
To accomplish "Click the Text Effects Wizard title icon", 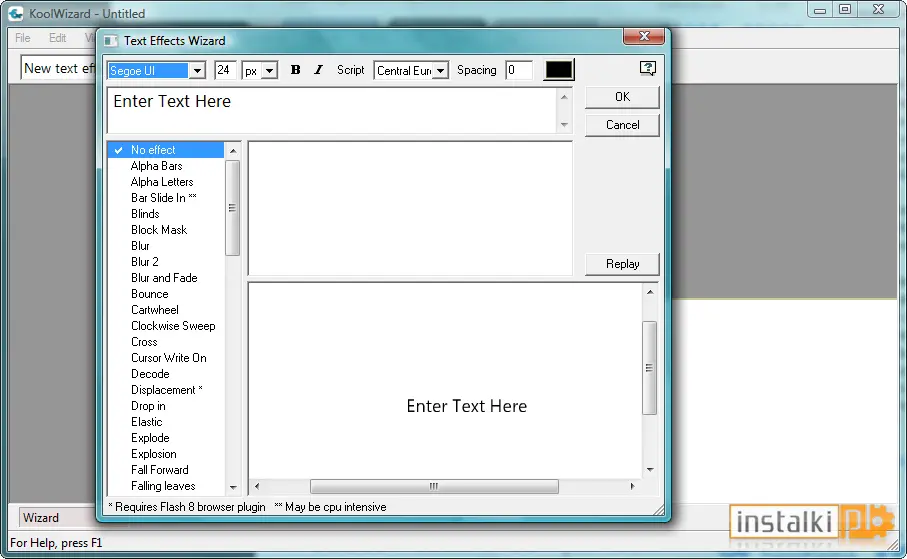I will point(110,41).
